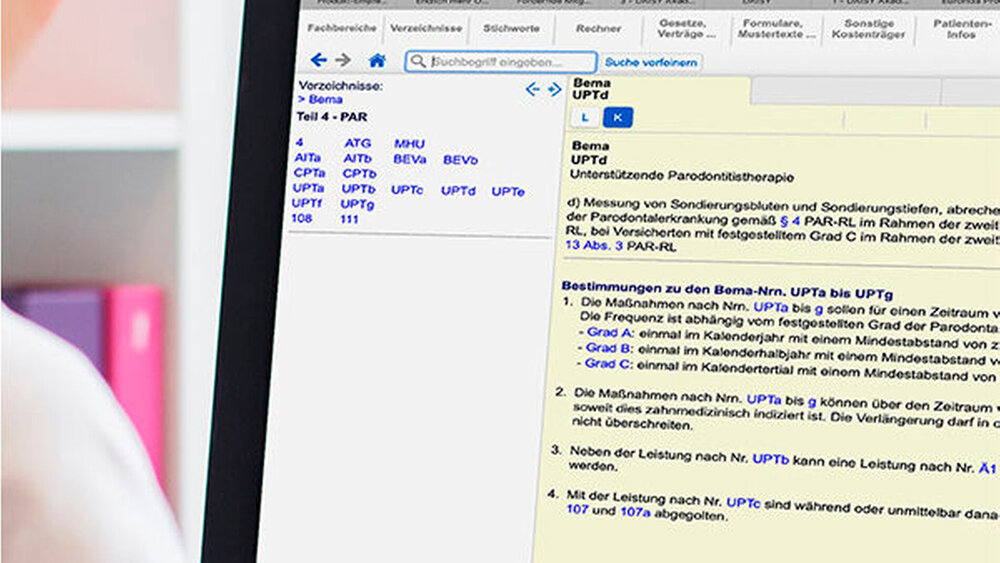Screen dimensions: 1000x563
Task: Navigate to Bema breadcrumb link
Action: click(325, 100)
